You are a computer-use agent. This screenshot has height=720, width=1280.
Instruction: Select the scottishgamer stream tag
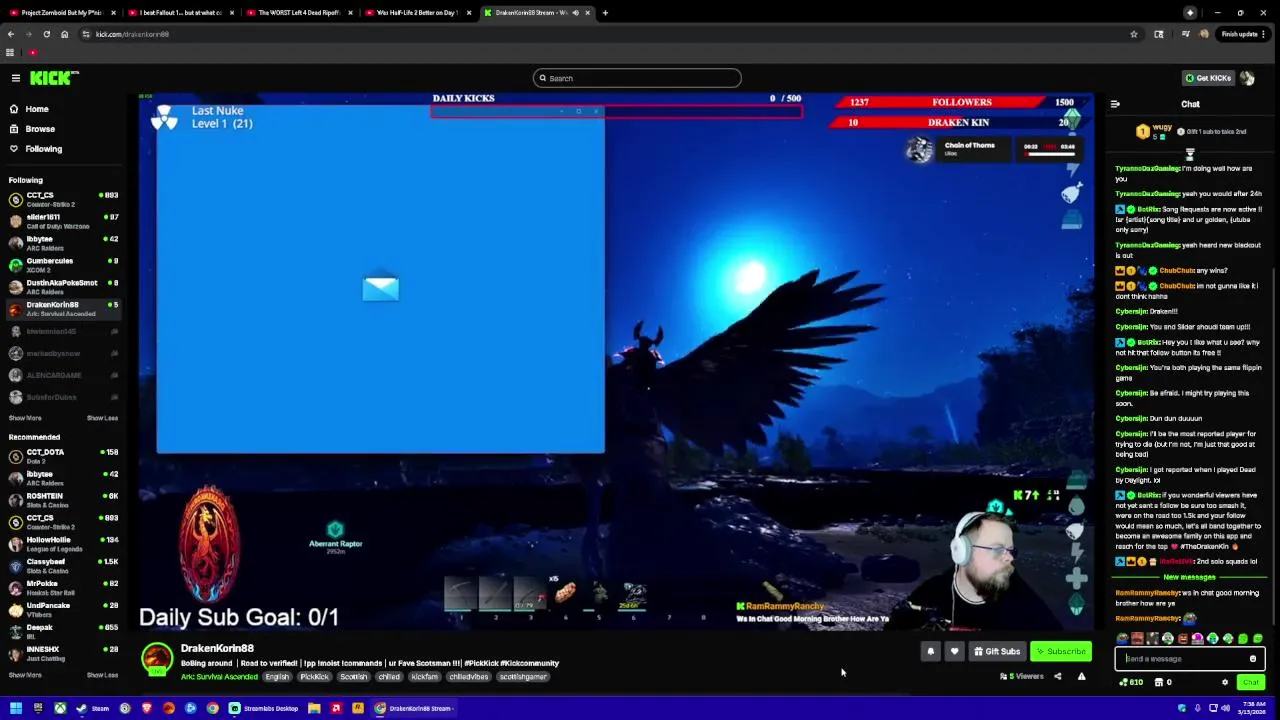(x=523, y=677)
